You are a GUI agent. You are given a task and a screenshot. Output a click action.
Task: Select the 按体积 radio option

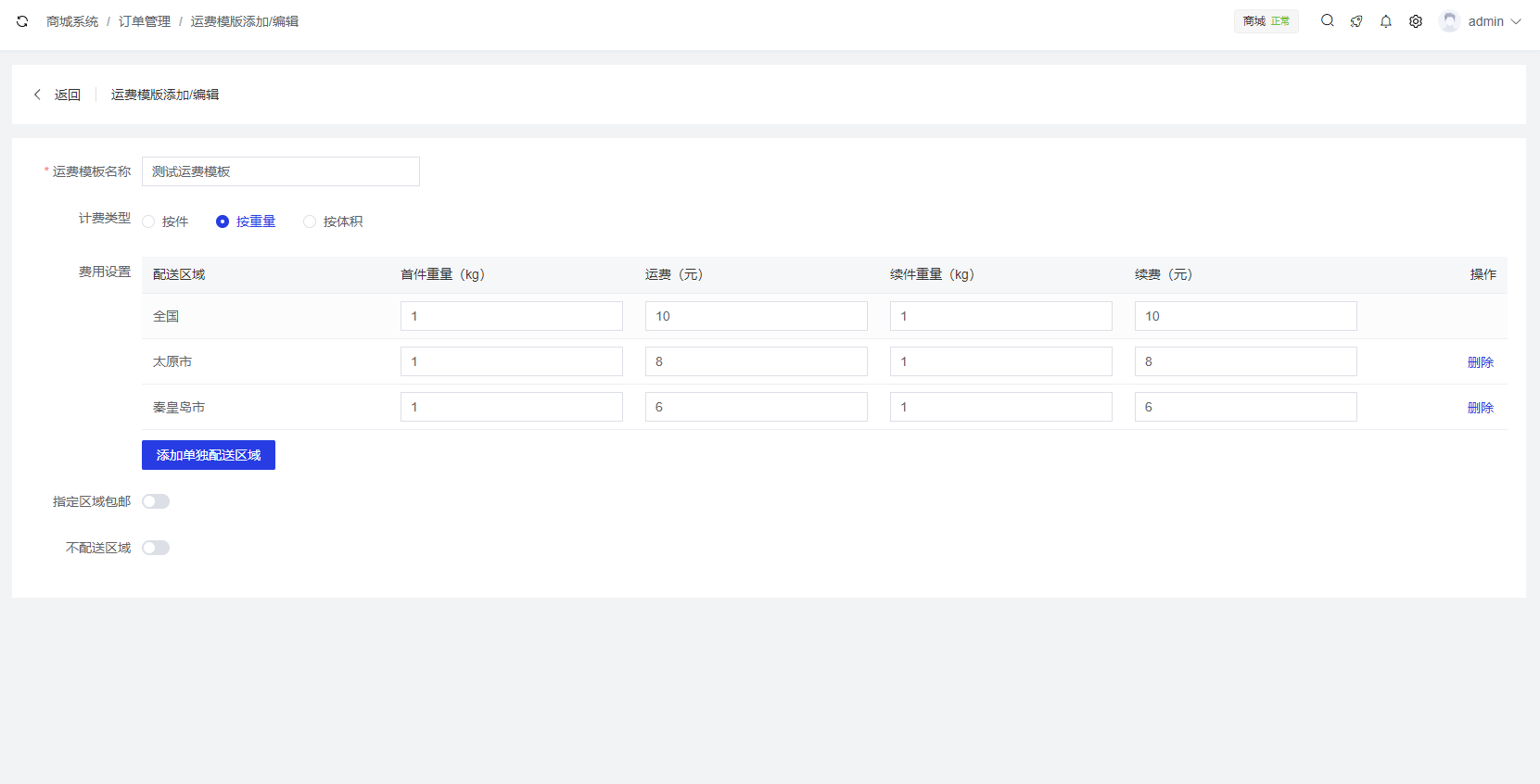click(310, 221)
